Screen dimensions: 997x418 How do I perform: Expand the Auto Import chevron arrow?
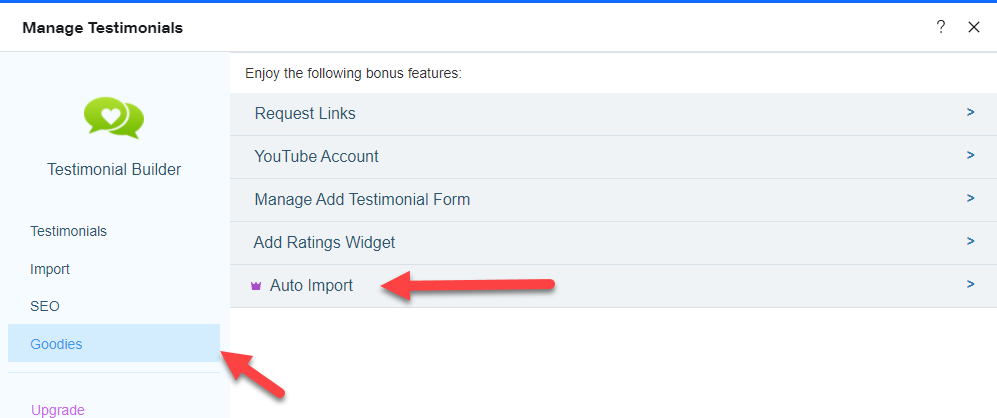coord(970,284)
